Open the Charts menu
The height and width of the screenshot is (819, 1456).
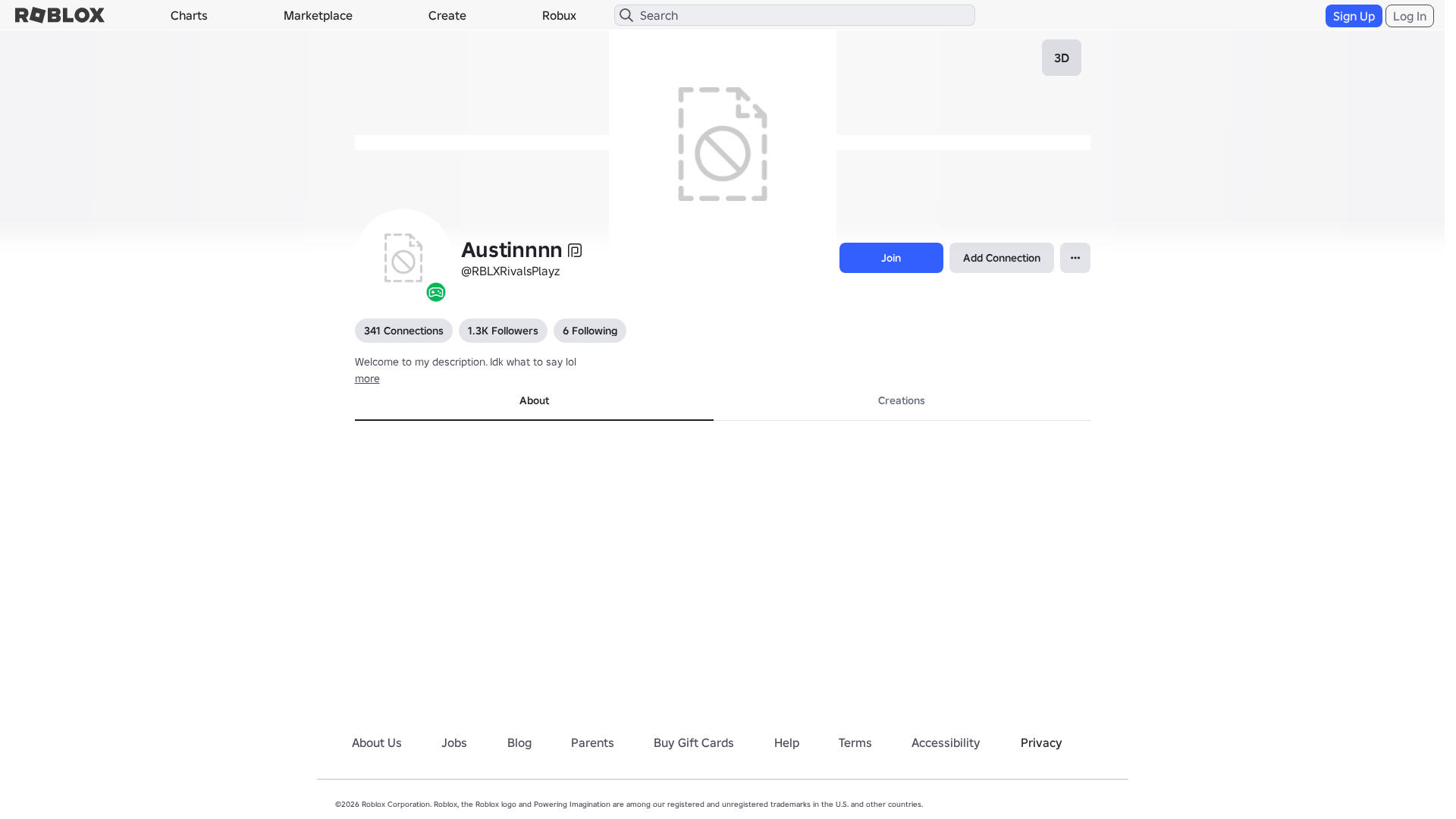[x=189, y=15]
